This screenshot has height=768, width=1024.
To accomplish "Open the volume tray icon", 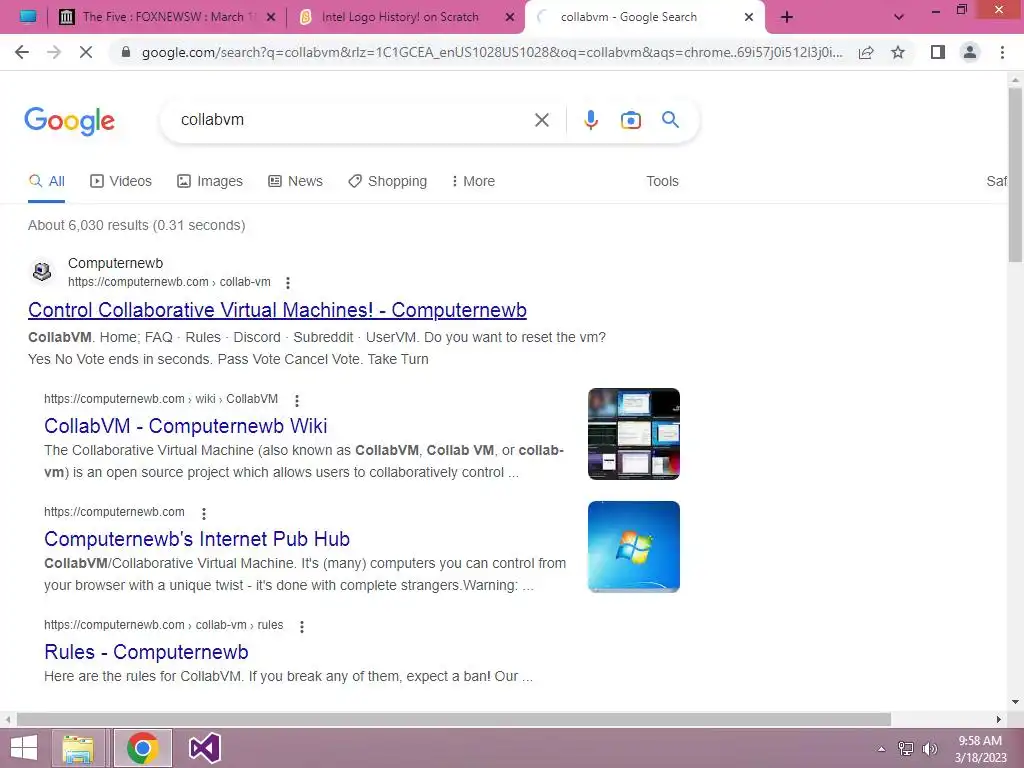I will click(929, 749).
